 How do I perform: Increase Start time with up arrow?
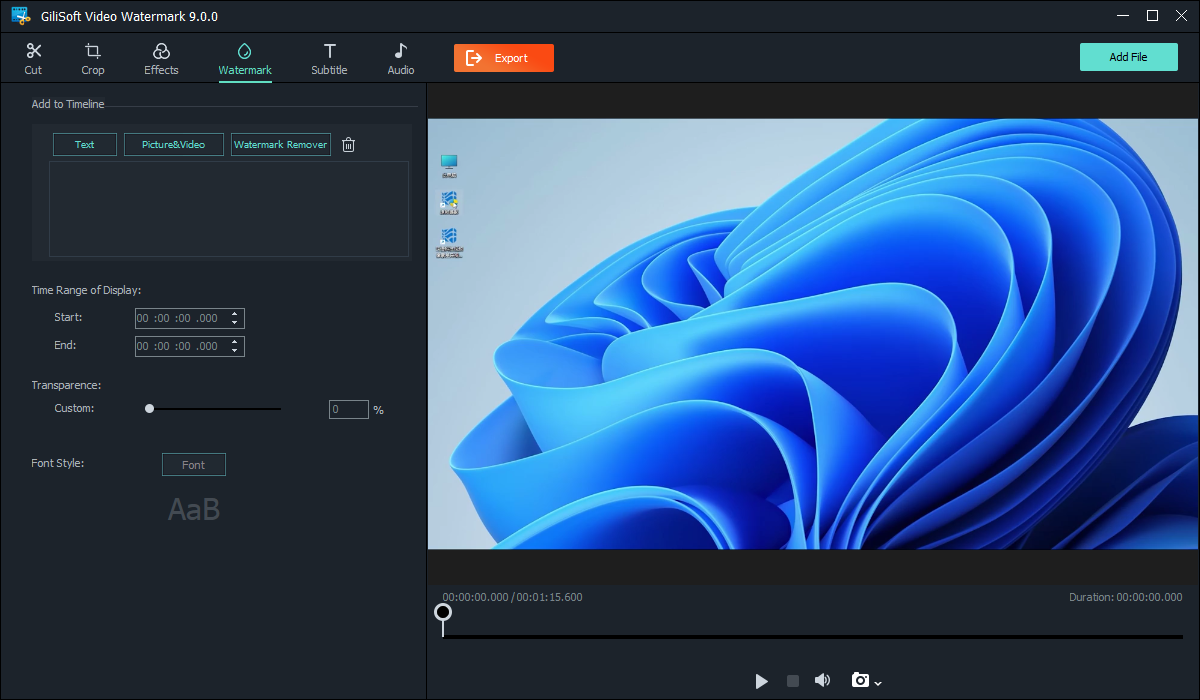coord(235,314)
